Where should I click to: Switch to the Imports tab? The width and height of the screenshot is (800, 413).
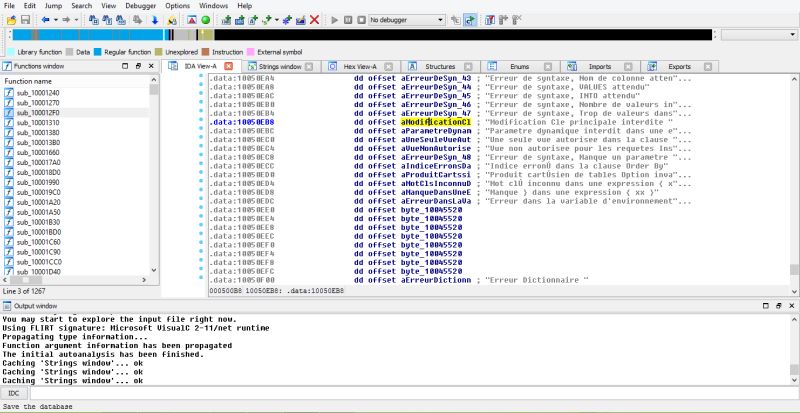point(599,66)
